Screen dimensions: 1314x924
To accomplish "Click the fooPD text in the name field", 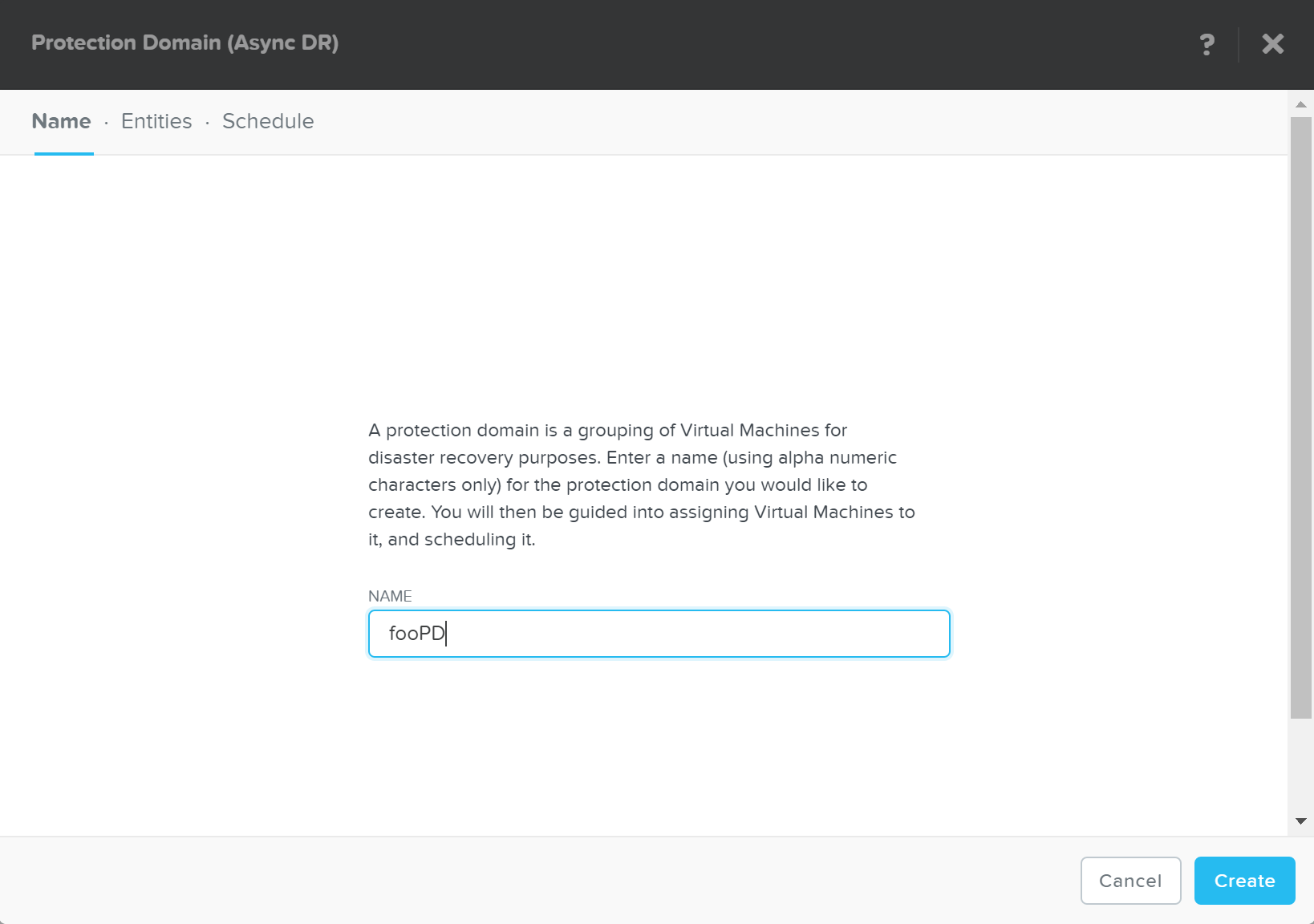I will (x=416, y=634).
